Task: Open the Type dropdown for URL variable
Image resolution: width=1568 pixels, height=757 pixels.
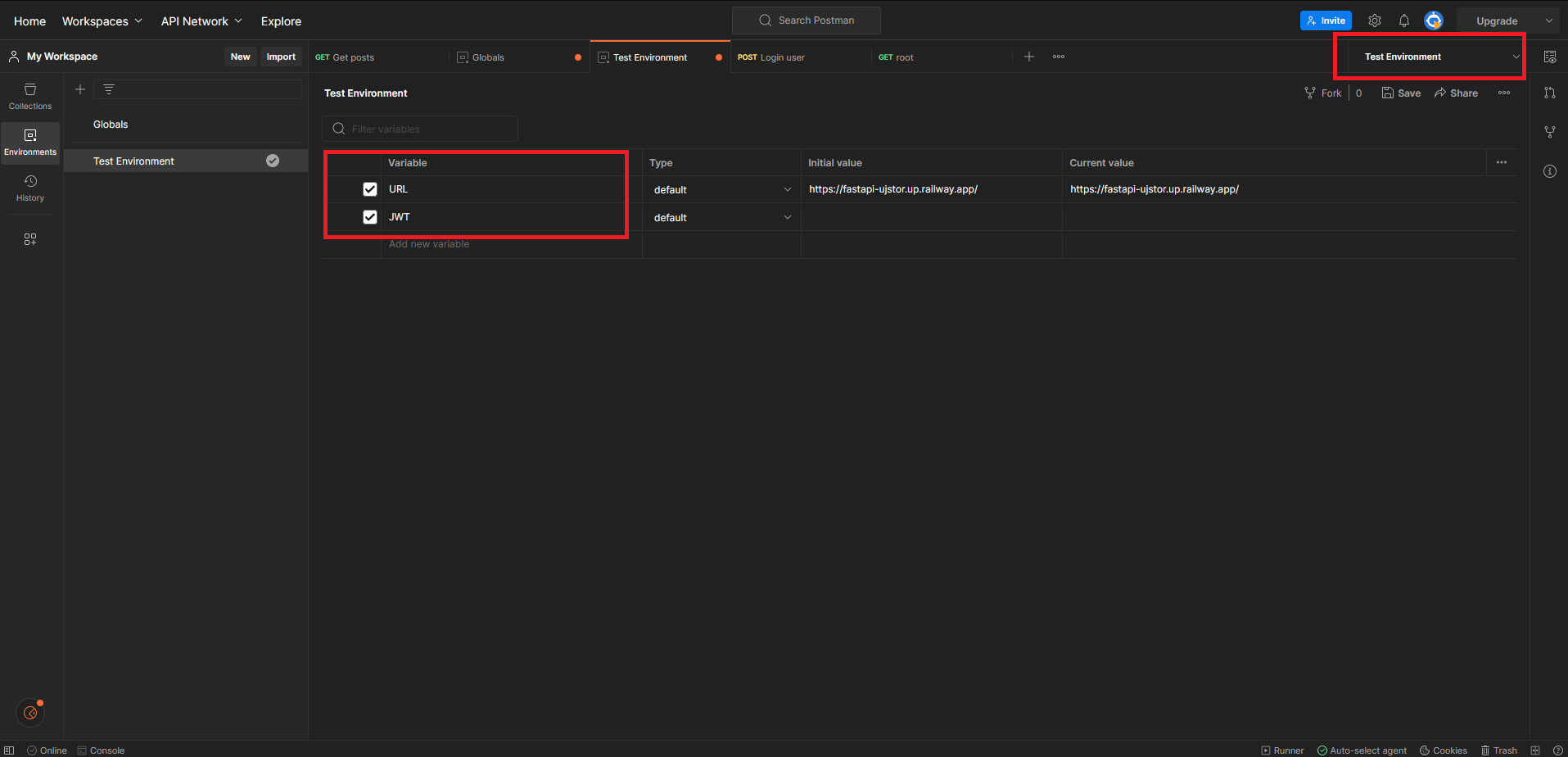Action: pyautogui.click(x=721, y=189)
